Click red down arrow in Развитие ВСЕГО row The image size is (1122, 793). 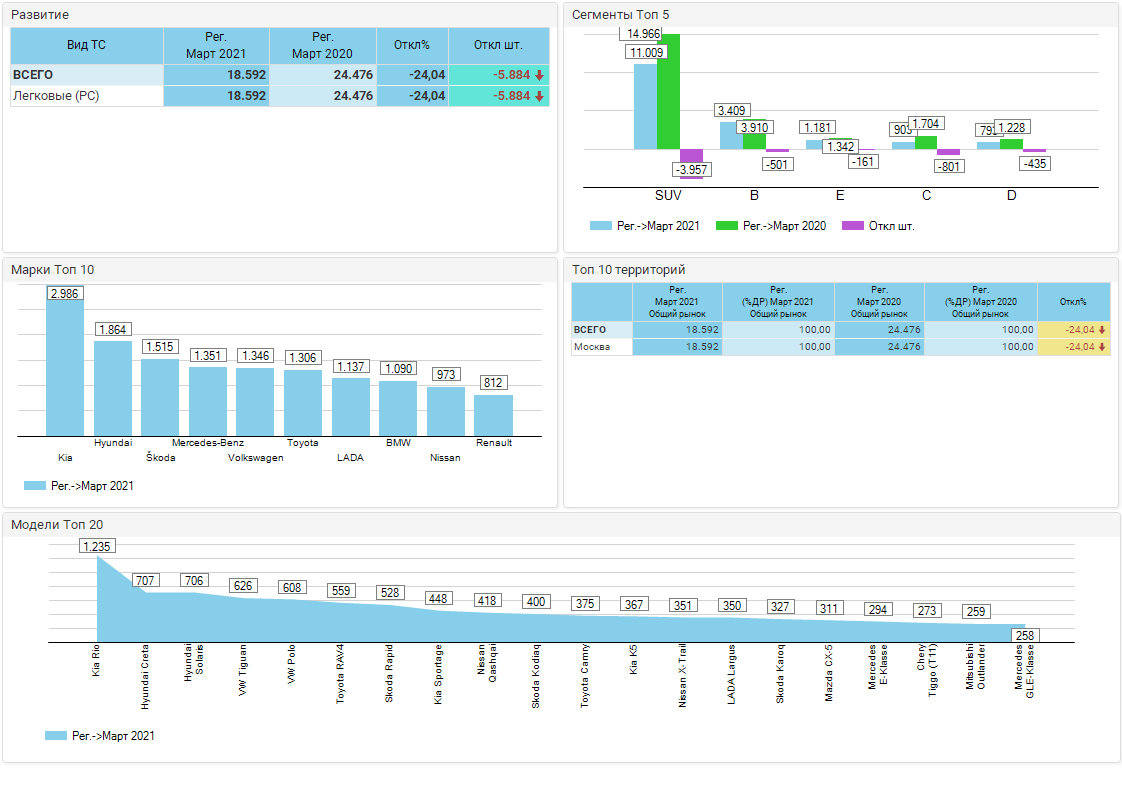coord(539,75)
